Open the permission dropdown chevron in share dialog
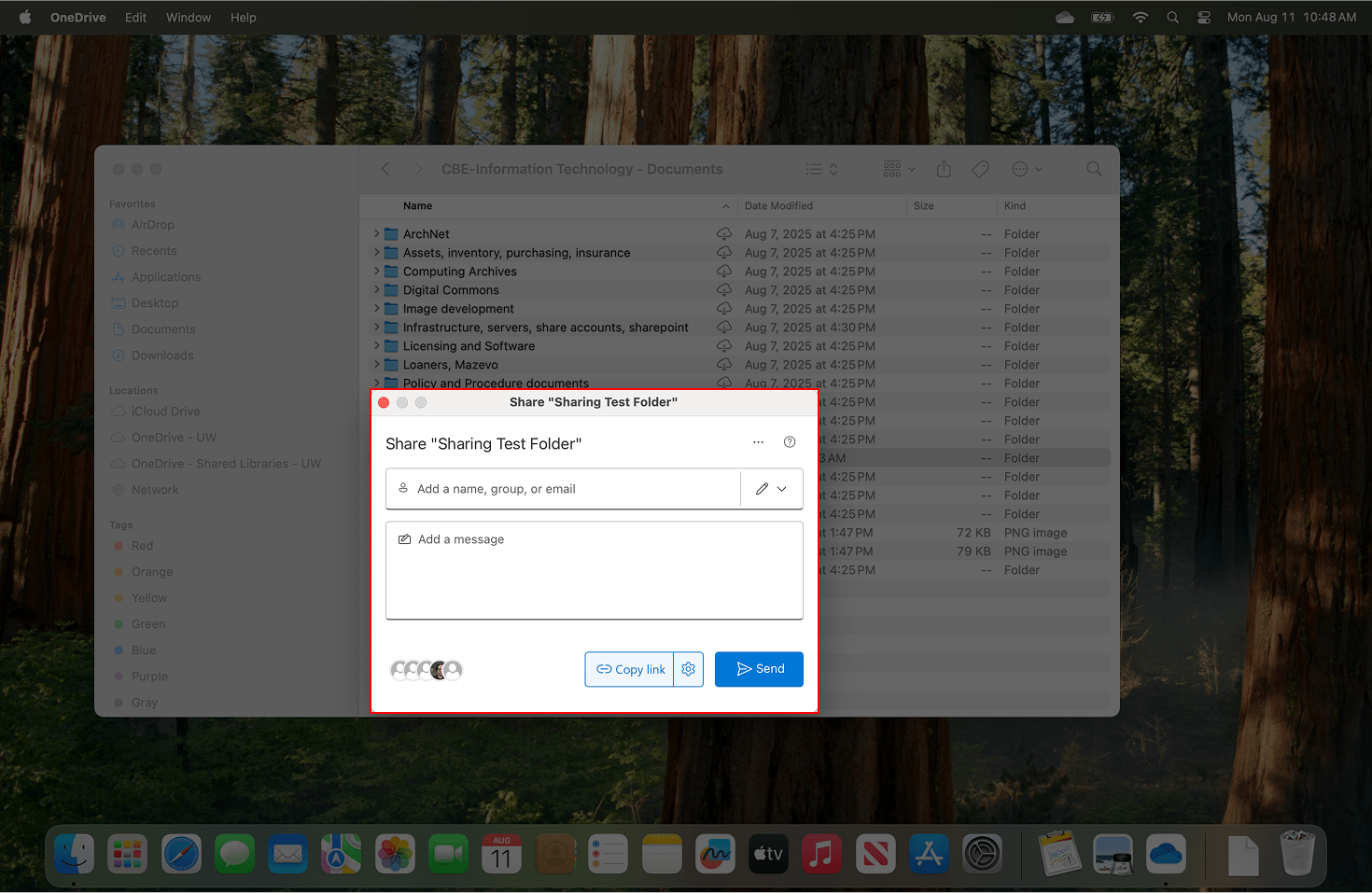Screen dimensions: 1372x893 (783, 488)
